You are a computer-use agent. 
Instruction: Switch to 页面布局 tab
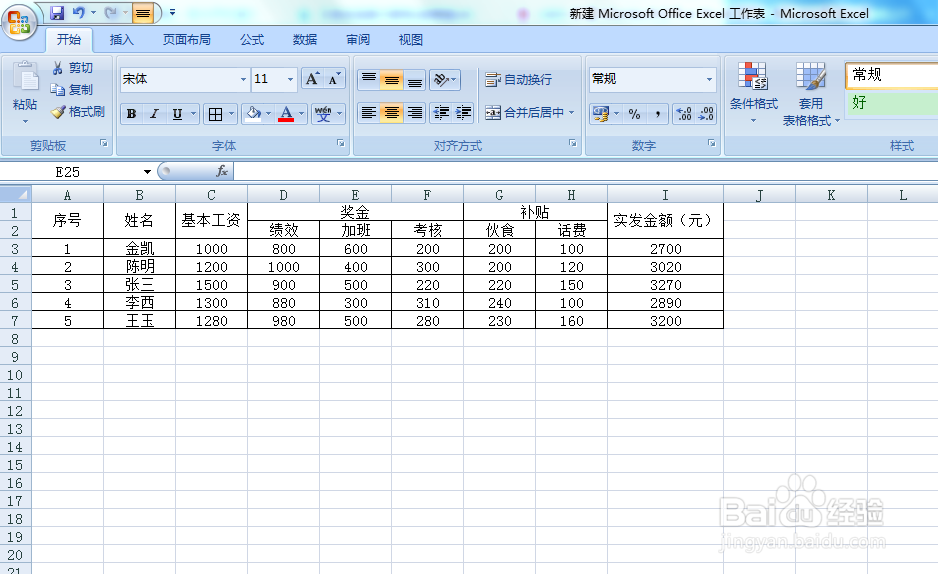coord(187,39)
